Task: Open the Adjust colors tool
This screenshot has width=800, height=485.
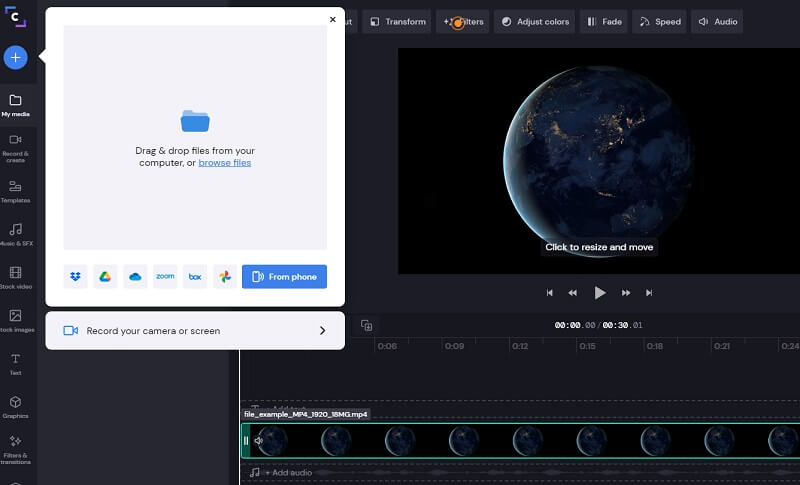Action: (535, 21)
